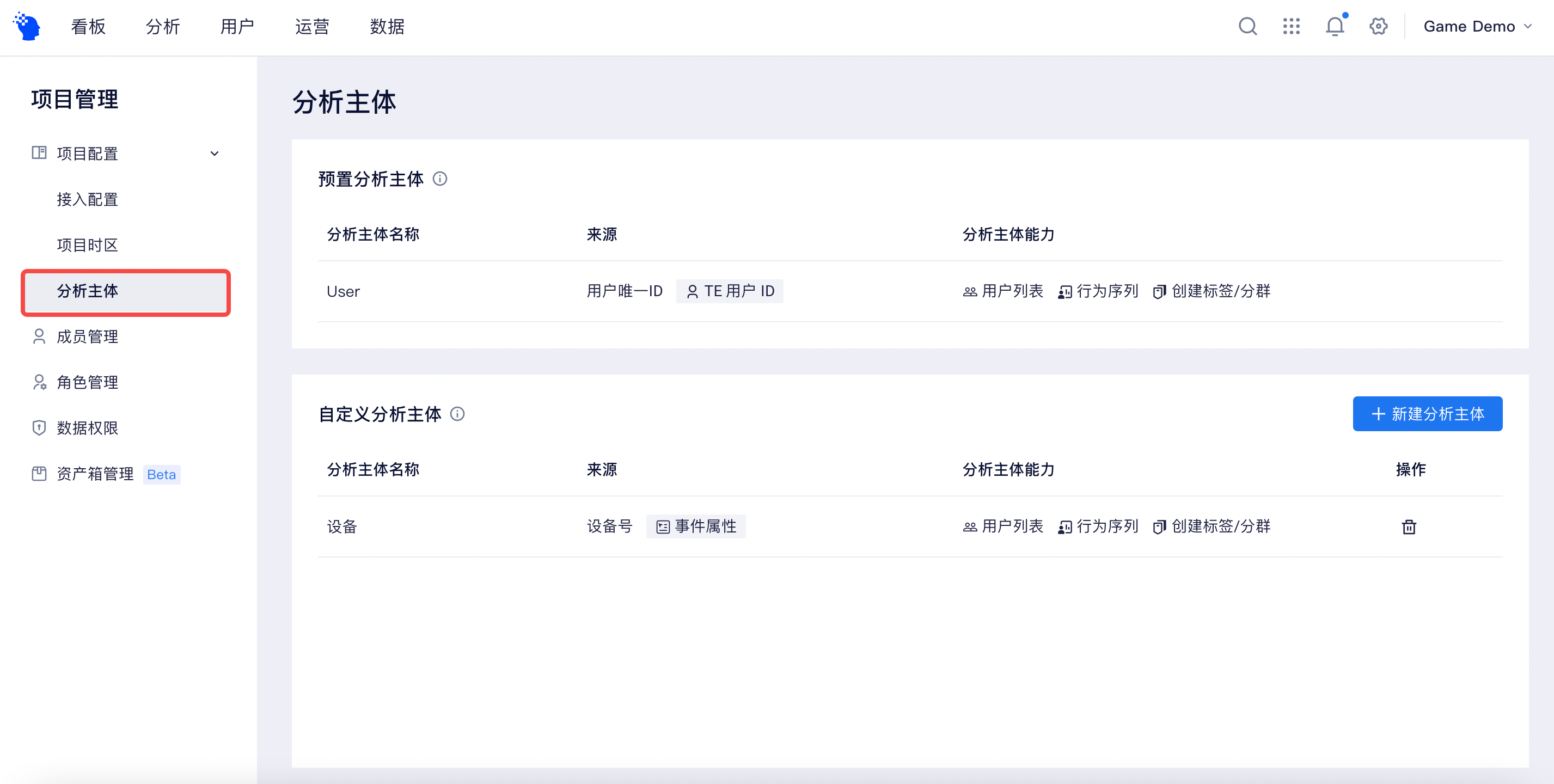This screenshot has width=1554, height=784.
Task: Open the apps grid menu icon
Action: coord(1291,27)
